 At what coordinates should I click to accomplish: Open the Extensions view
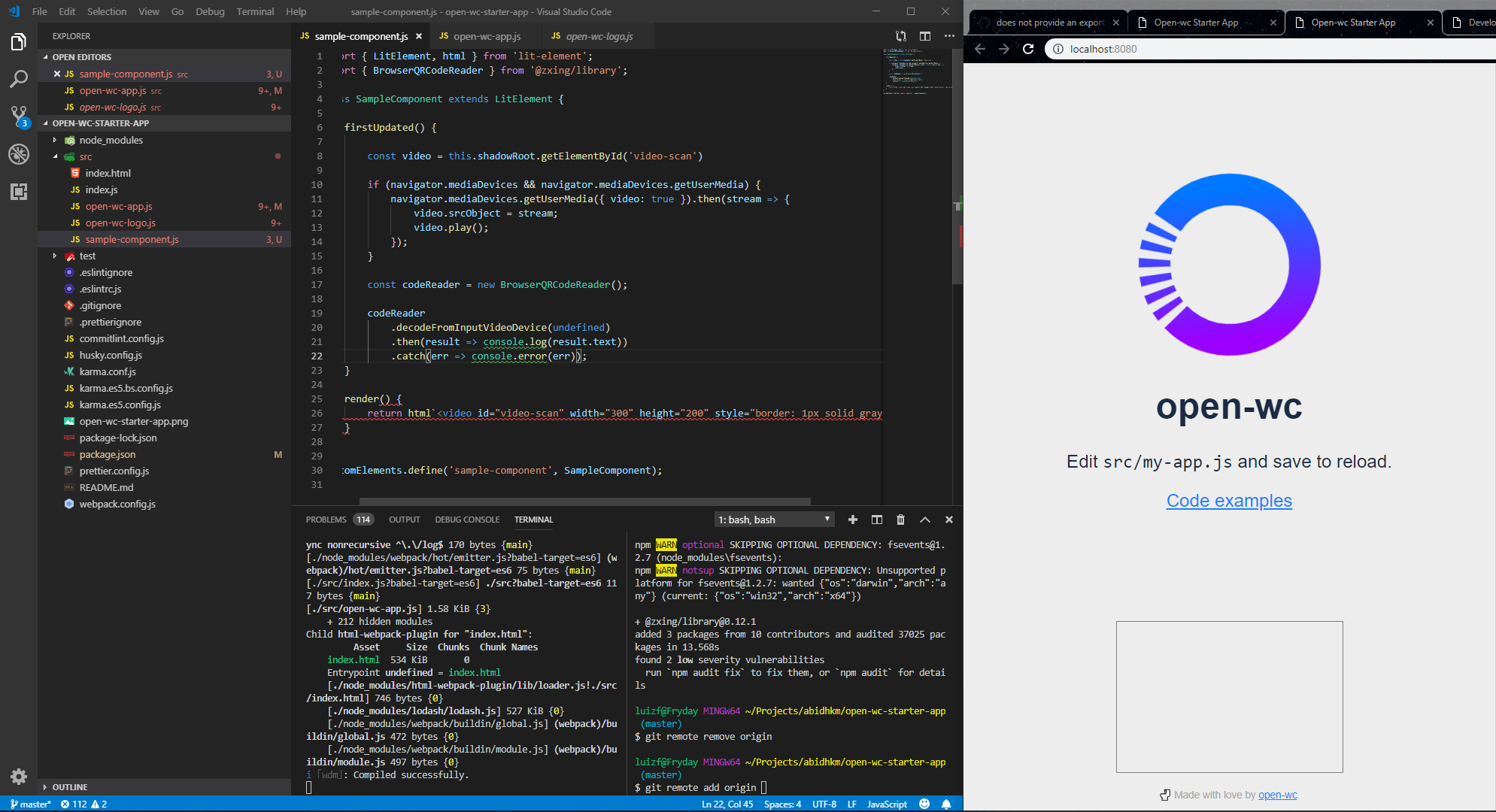click(x=19, y=192)
